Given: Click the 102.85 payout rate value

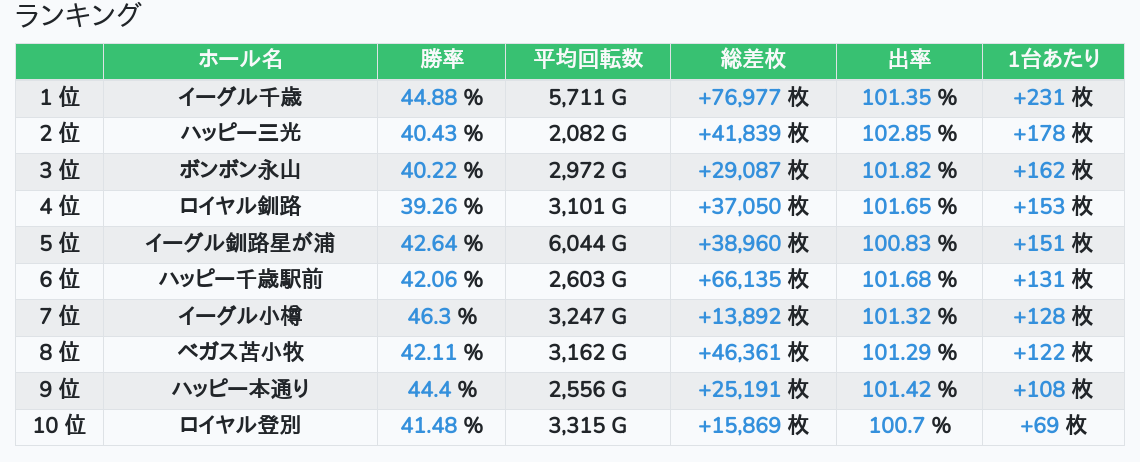Looking at the screenshot, I should click(x=896, y=133).
